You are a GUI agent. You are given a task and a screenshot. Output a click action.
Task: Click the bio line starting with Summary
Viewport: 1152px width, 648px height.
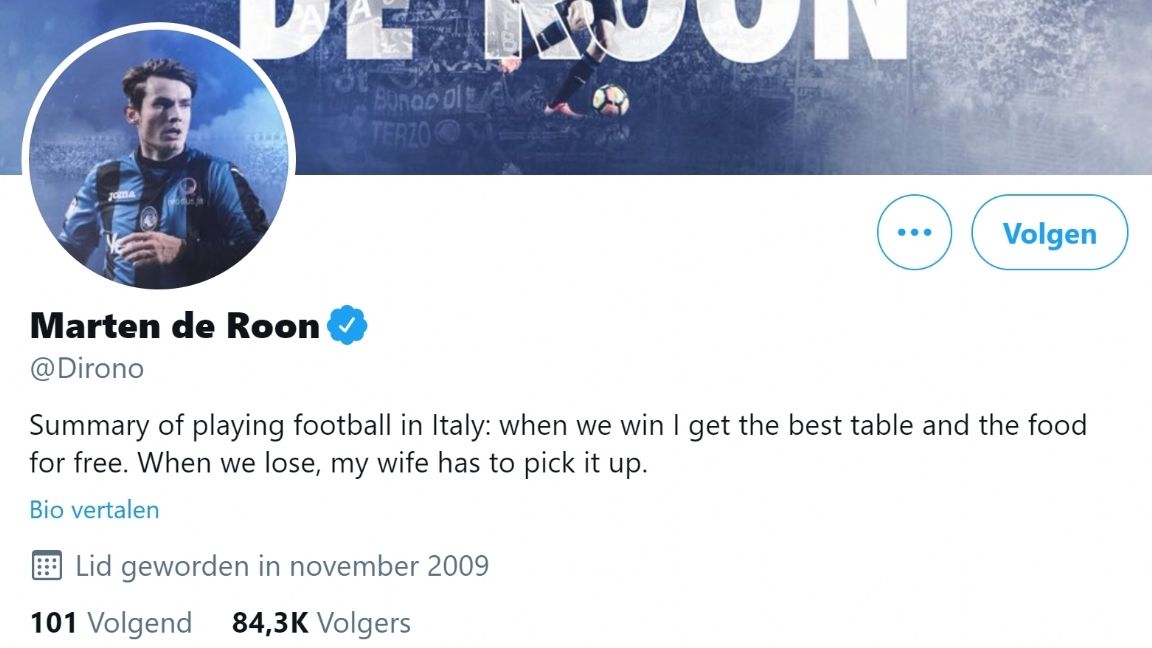[x=557, y=425]
